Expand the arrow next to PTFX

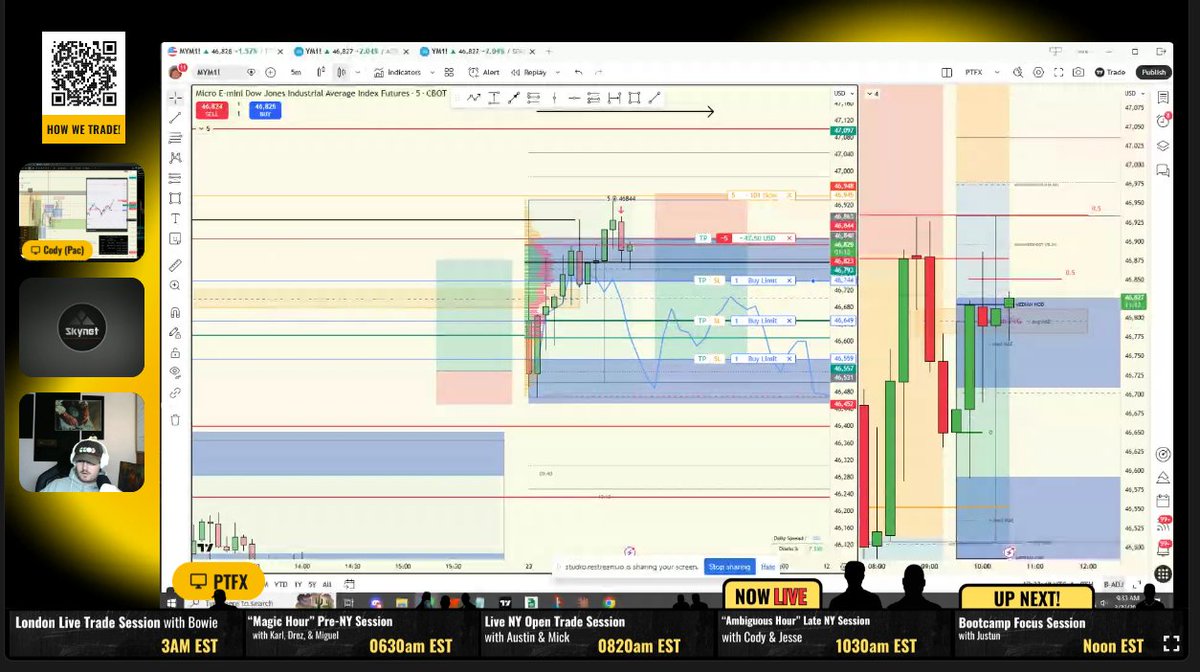coord(998,72)
